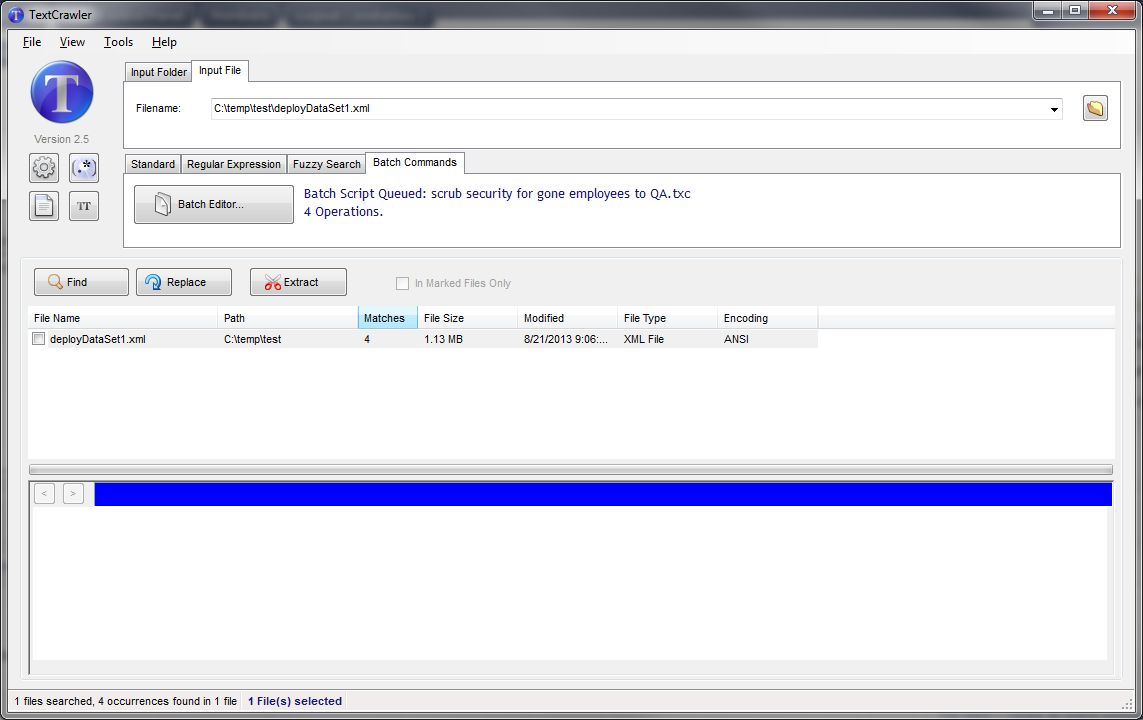Sort by the Matches column header
This screenshot has width=1143, height=720.
tap(386, 318)
